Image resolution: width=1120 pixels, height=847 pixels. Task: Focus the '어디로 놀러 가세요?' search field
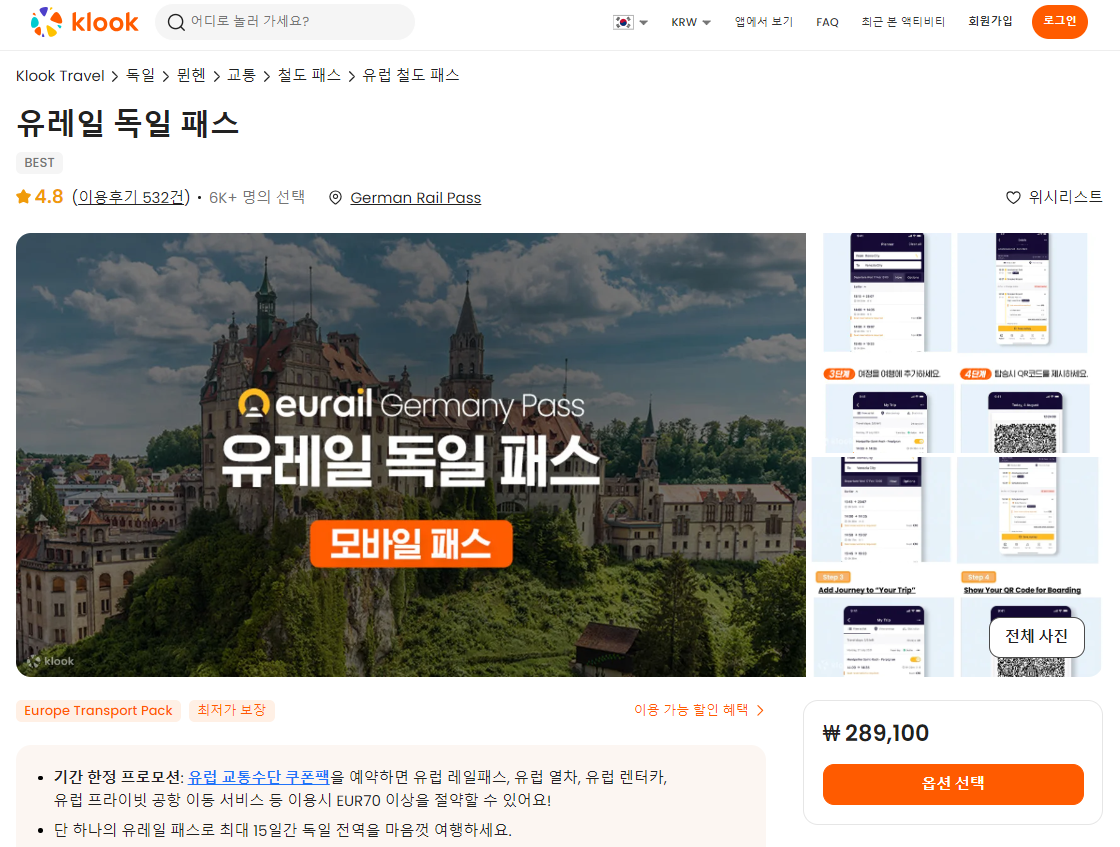(285, 22)
